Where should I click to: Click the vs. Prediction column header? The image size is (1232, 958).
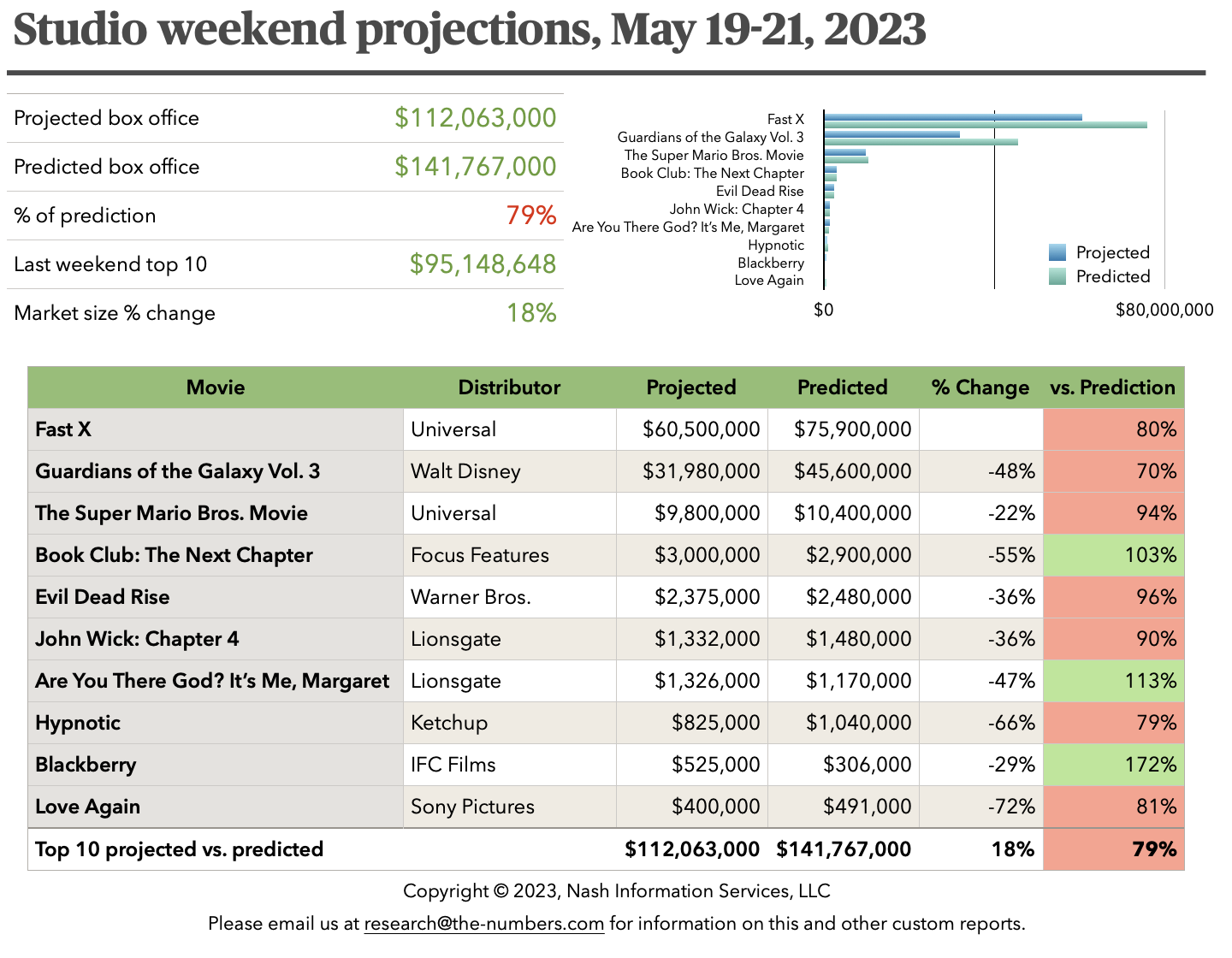(1112, 387)
